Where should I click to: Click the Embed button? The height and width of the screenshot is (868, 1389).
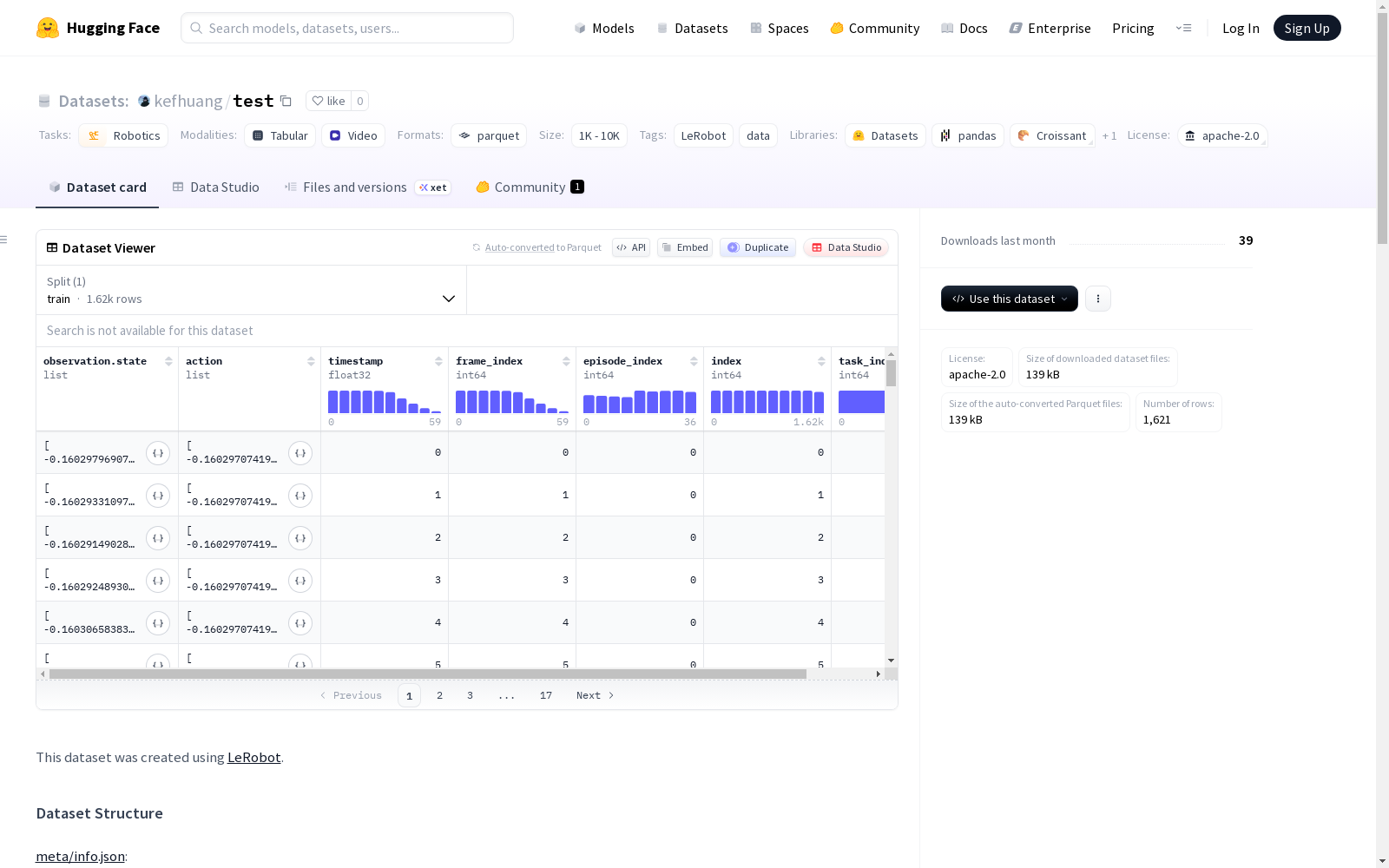[x=685, y=247]
